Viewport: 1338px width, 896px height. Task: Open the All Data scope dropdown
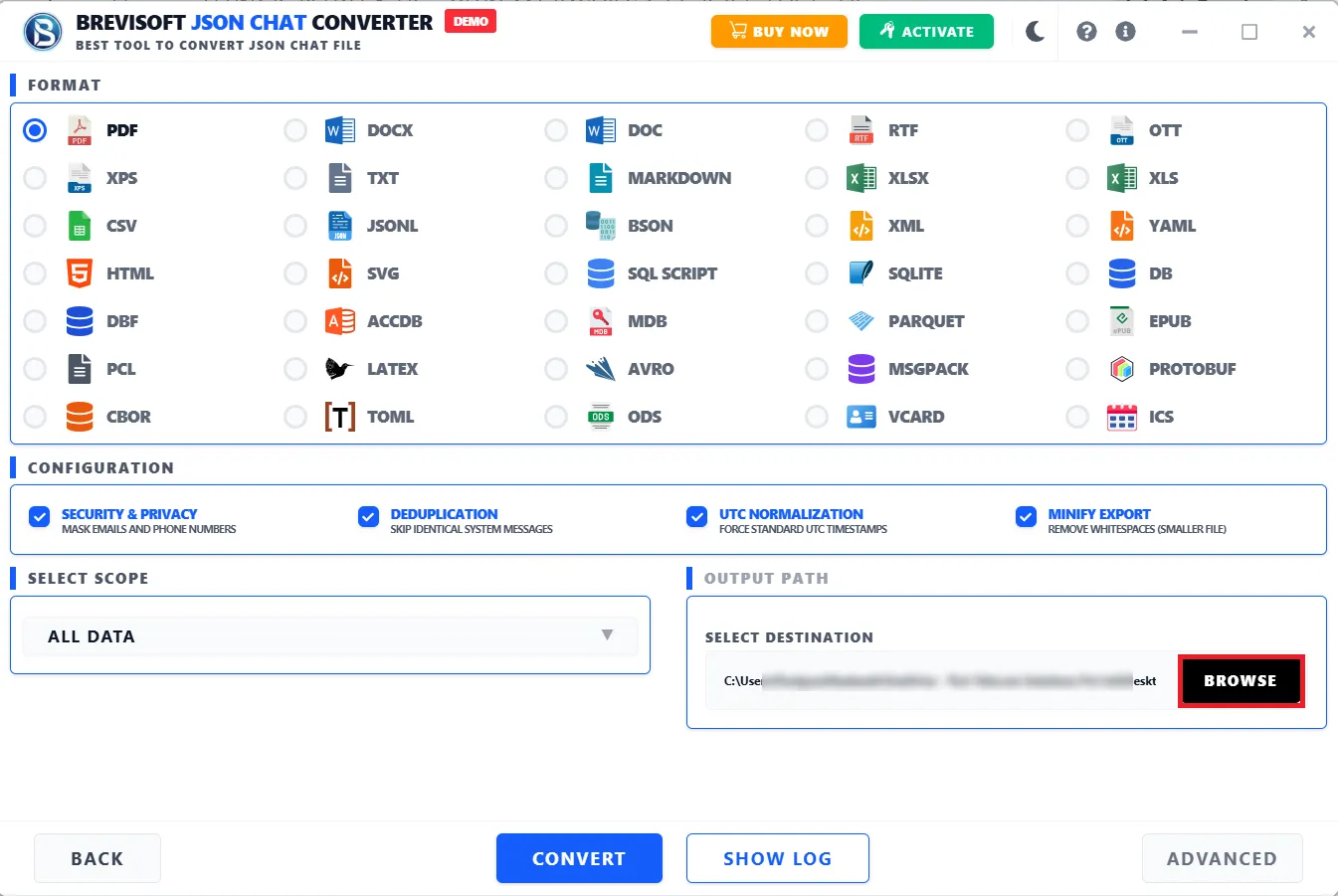click(330, 636)
